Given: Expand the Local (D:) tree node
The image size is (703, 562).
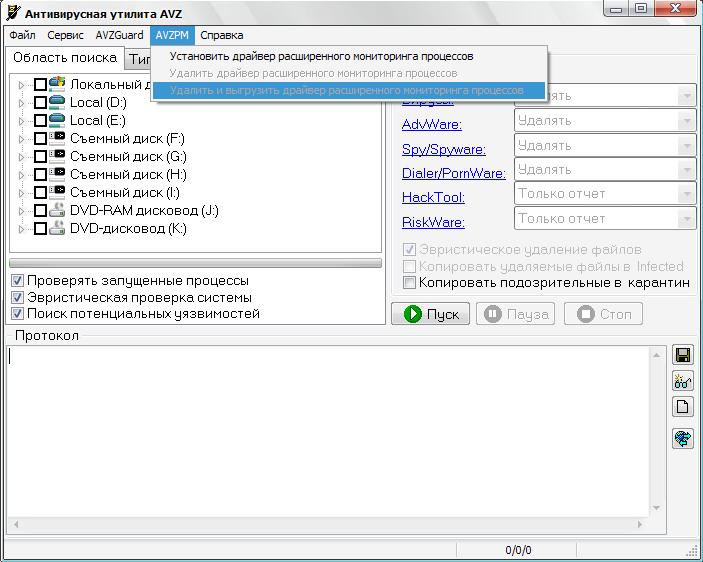Looking at the screenshot, I should [x=21, y=103].
